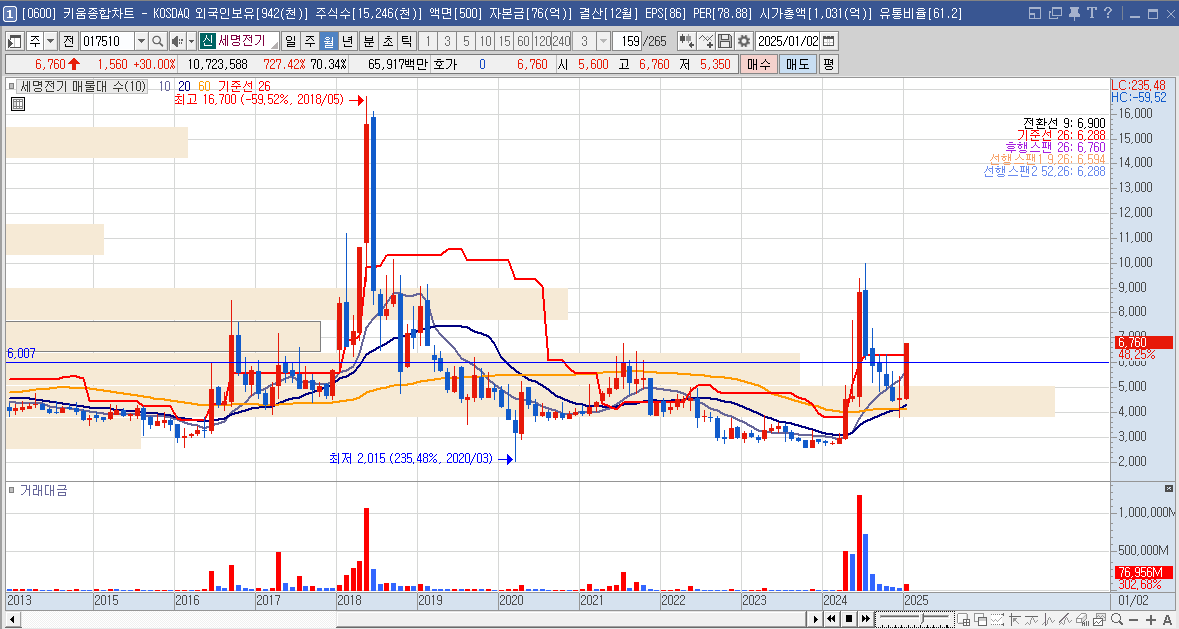Open the calendar date picker icon
This screenshot has height=629, width=1179.
[x=829, y=41]
